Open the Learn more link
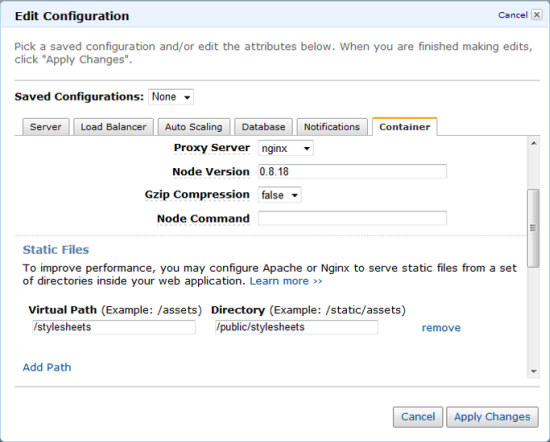 286,281
